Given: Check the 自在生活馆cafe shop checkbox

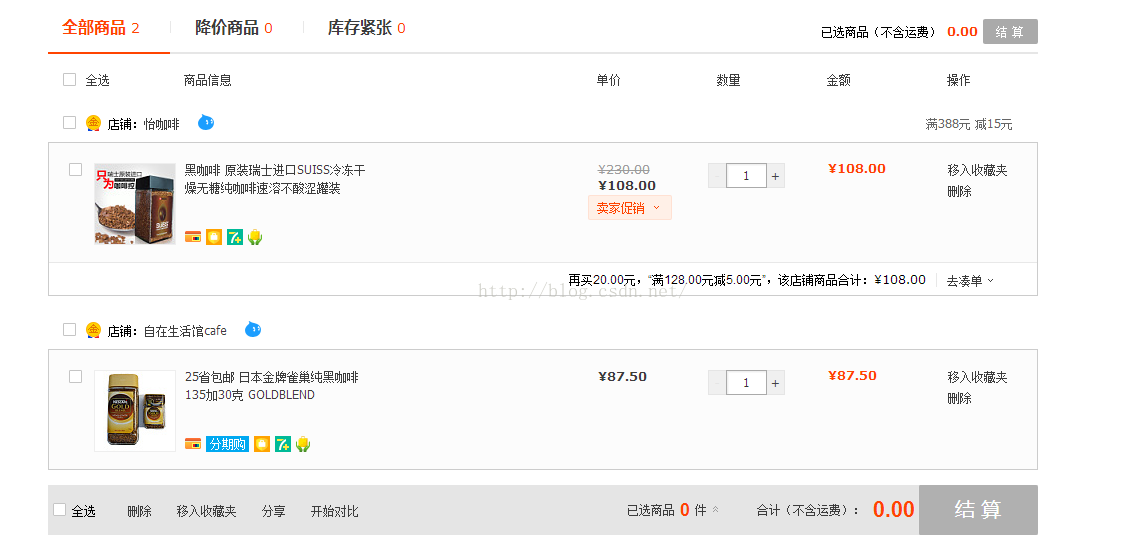Looking at the screenshot, I should click(70, 329).
